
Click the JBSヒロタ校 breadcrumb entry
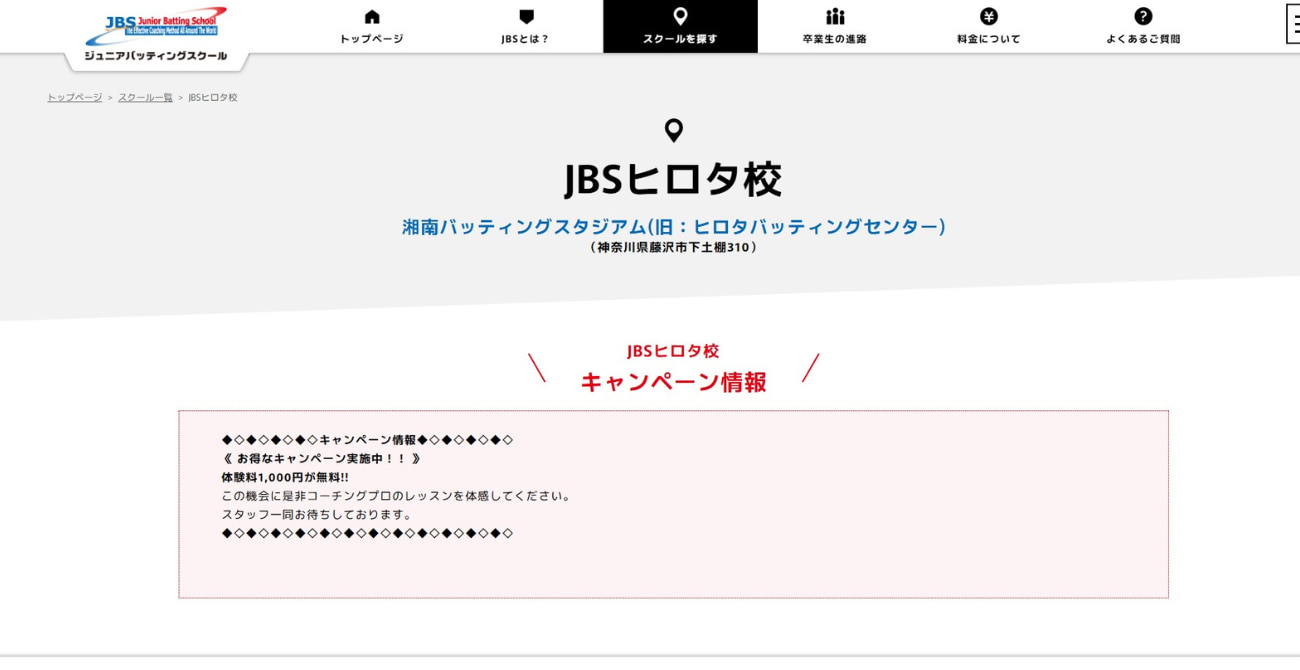[210, 97]
